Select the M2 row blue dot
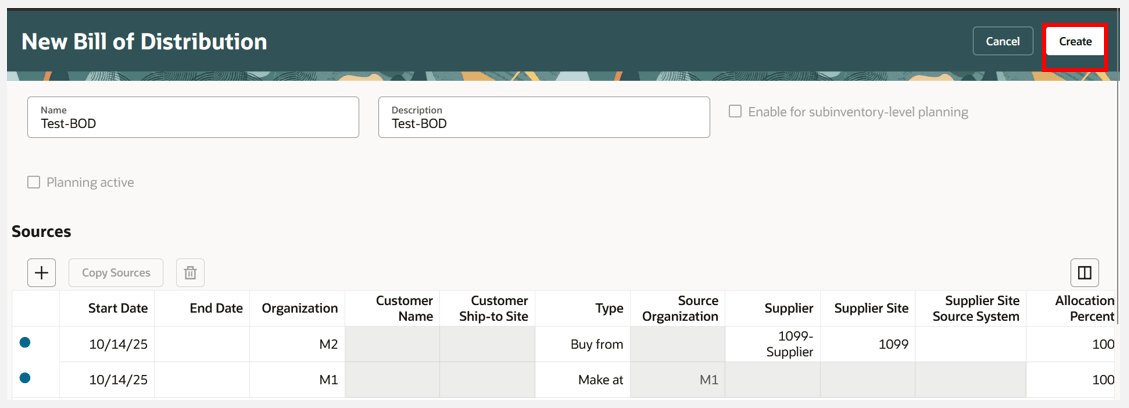 click(25, 343)
